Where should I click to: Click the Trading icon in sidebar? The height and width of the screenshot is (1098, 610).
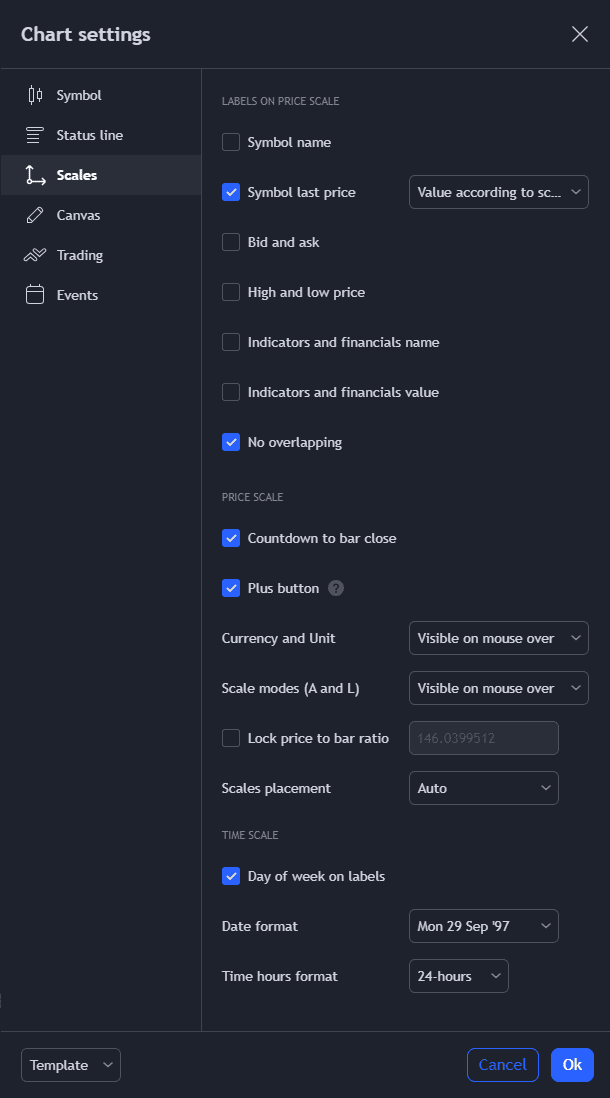(35, 255)
